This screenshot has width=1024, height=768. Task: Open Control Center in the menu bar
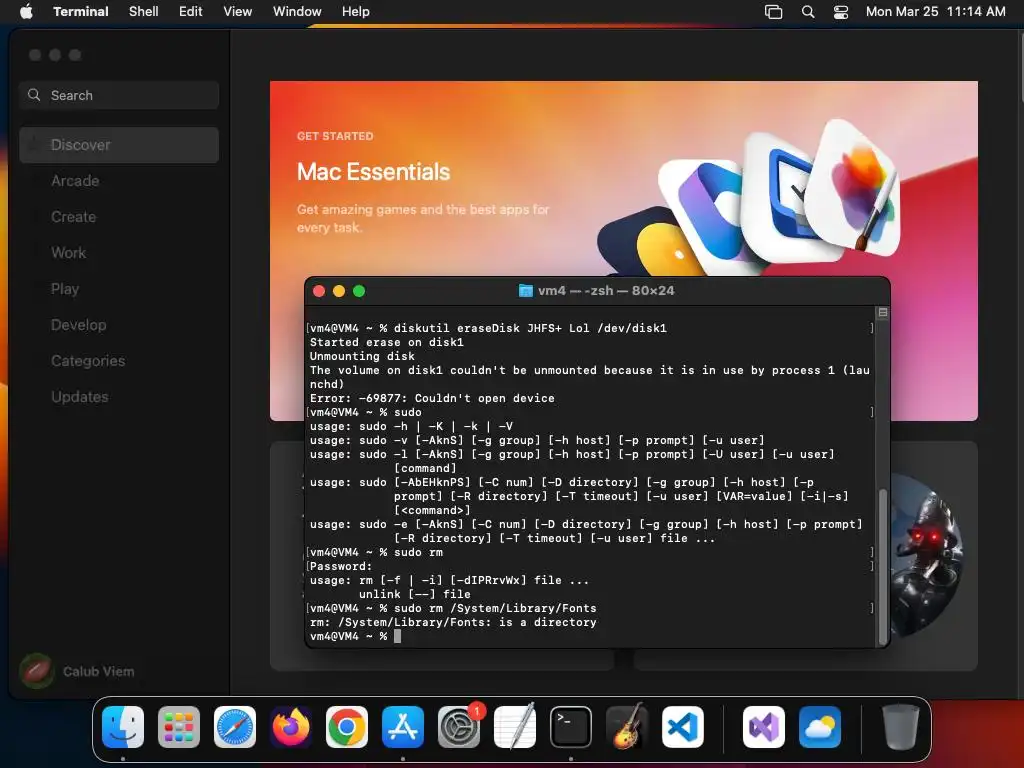point(841,12)
